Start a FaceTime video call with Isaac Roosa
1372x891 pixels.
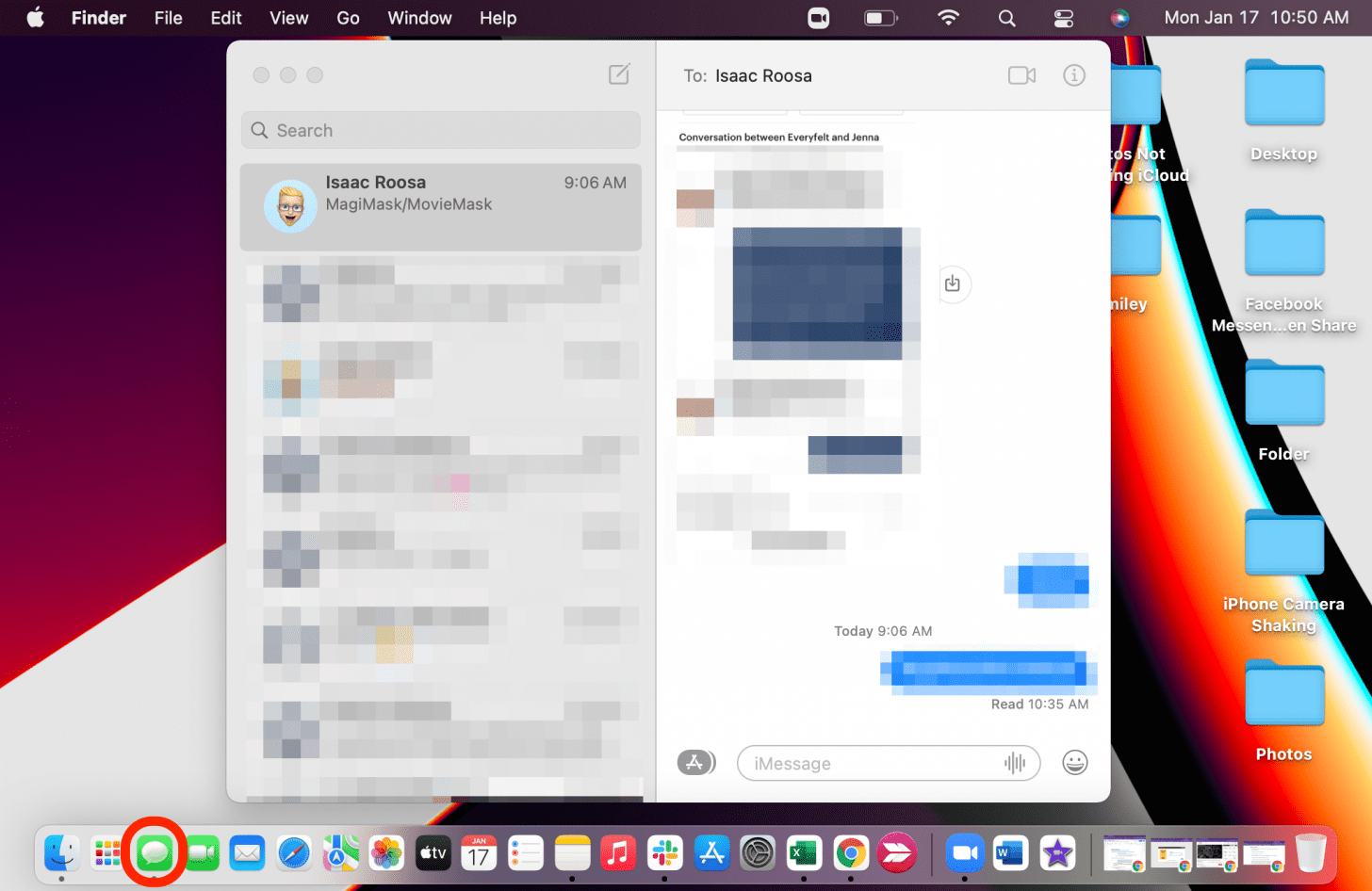click(1021, 75)
